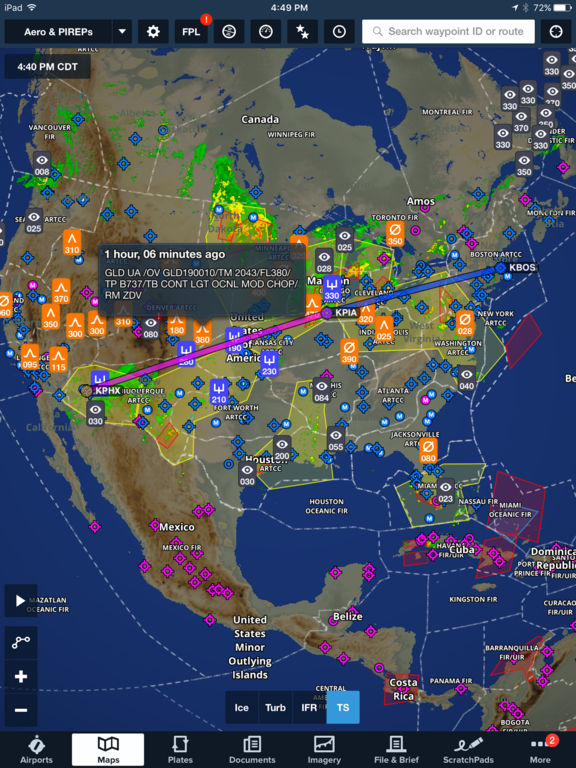Tap the battery 72% status indicator

point(552,8)
